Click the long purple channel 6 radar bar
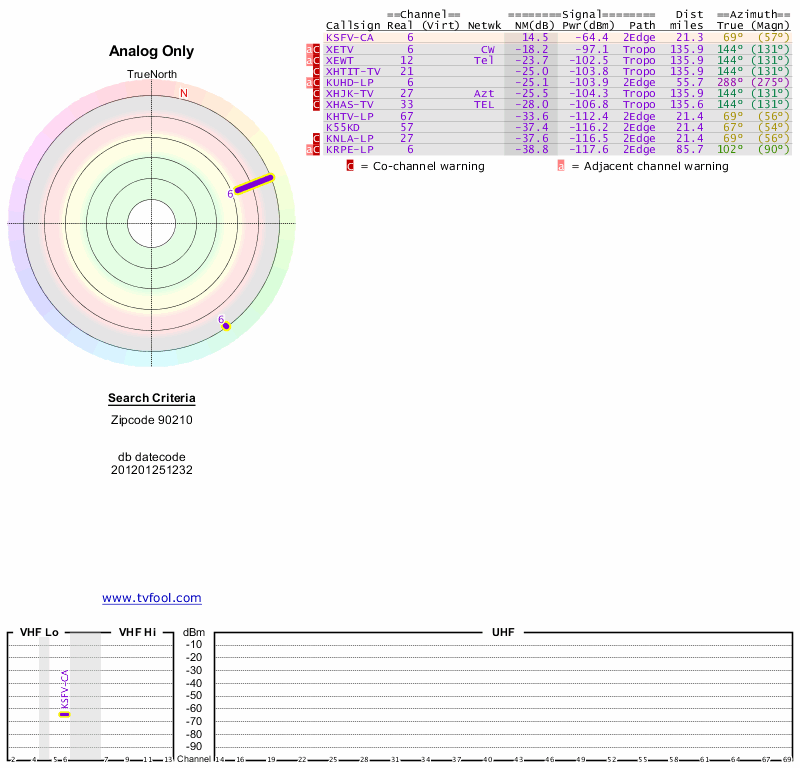Image resolution: width=800 pixels, height=768 pixels. 253,185
